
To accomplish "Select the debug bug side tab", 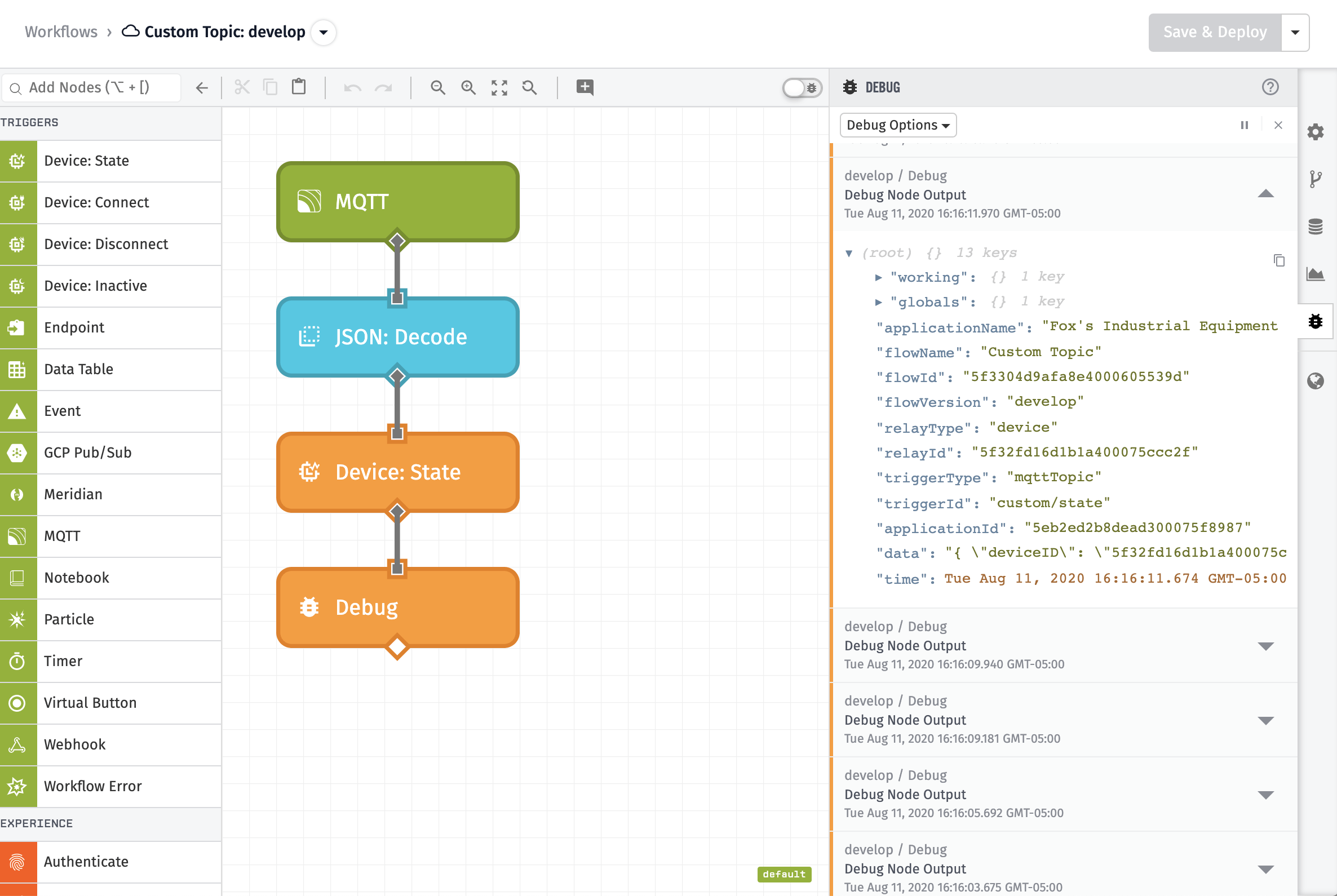I will click(1315, 321).
